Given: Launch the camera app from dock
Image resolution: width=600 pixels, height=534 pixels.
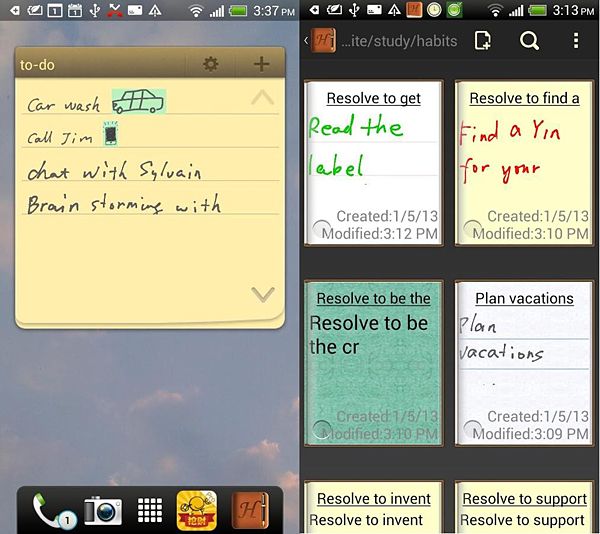Looking at the screenshot, I should 102,510.
